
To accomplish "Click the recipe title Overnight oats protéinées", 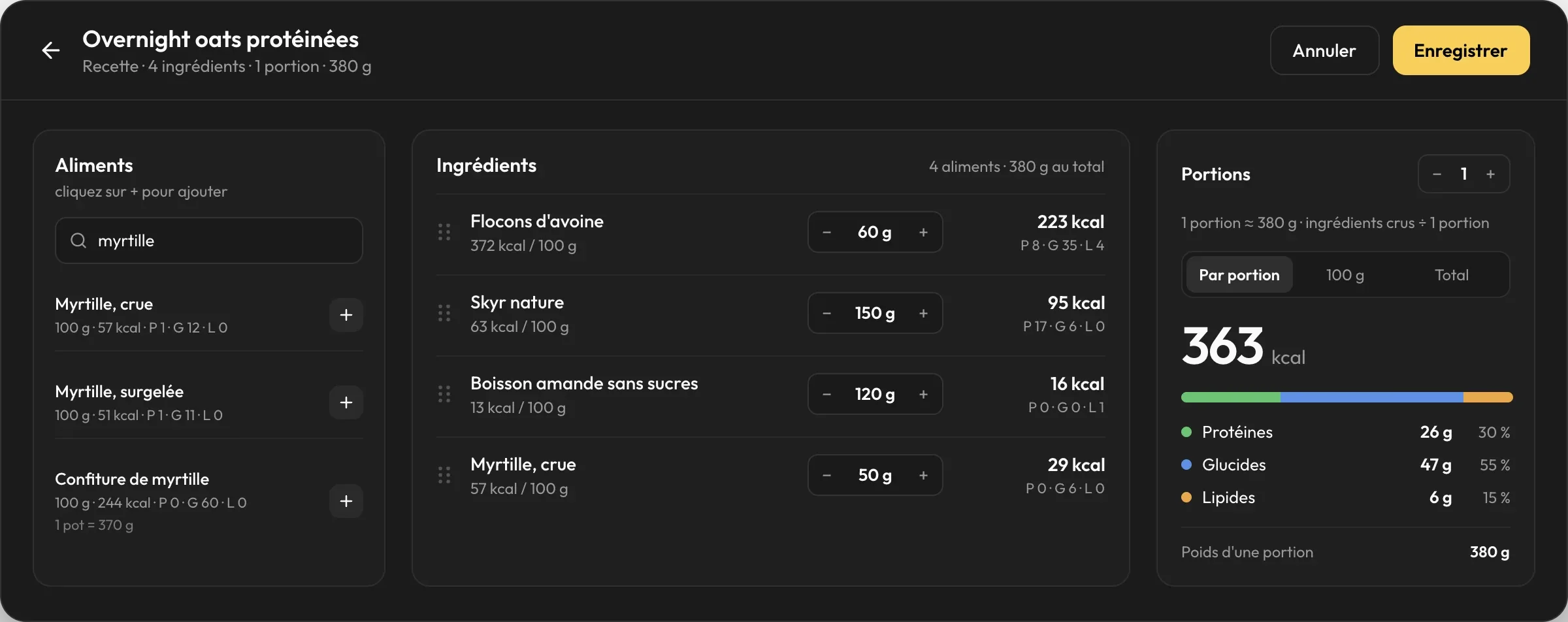I will point(220,39).
